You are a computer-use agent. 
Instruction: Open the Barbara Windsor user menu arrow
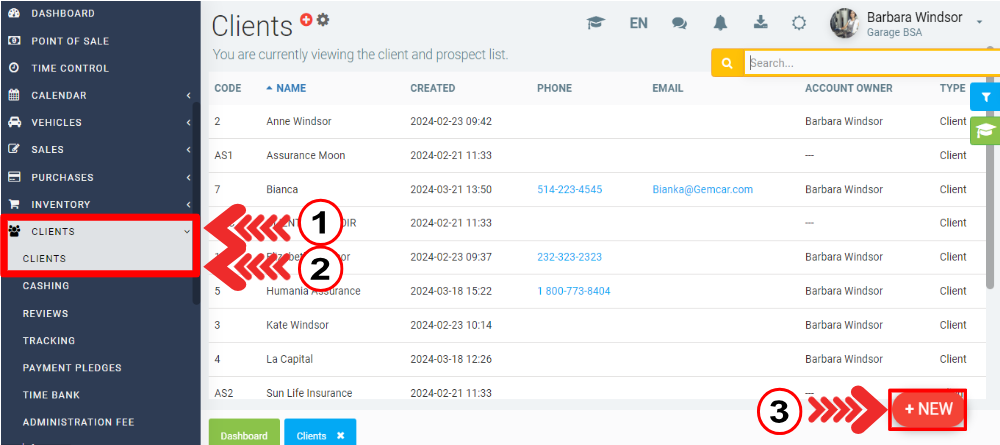point(978,20)
